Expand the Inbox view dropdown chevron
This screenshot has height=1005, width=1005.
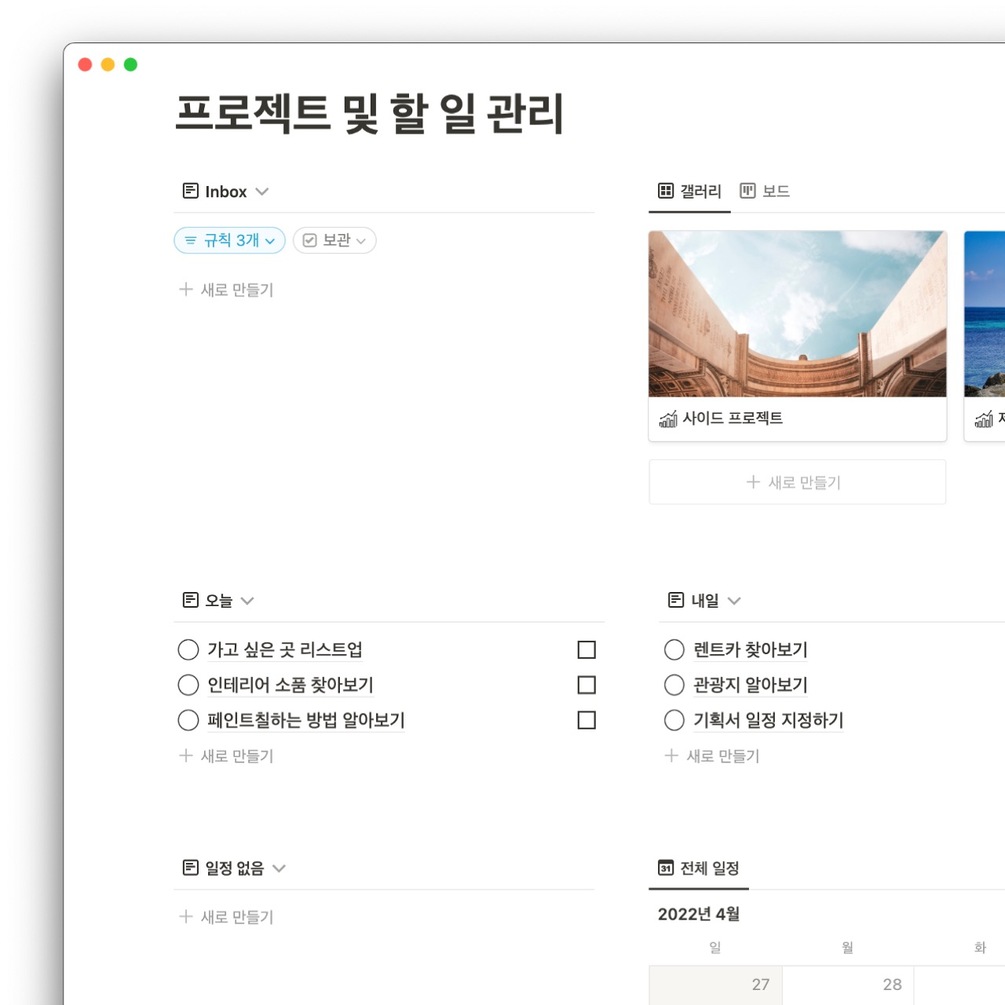coord(262,191)
